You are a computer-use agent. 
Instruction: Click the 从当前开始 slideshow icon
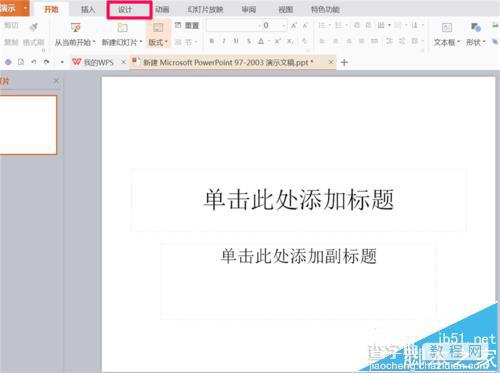pyautogui.click(x=76, y=27)
